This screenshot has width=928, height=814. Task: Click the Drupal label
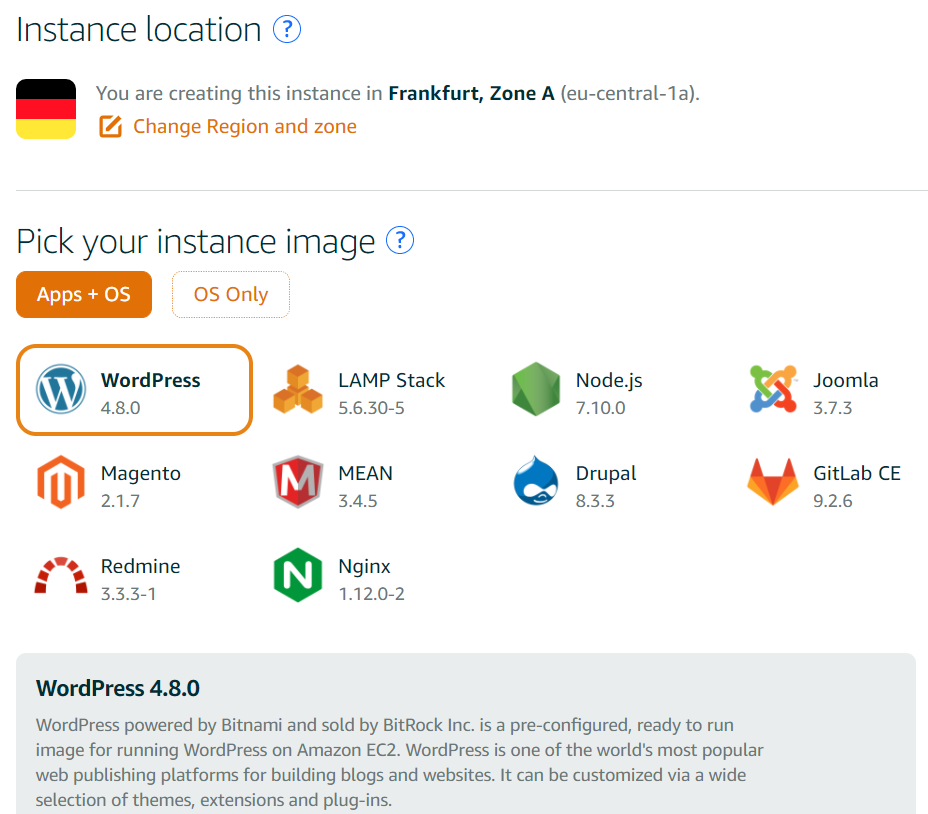point(606,474)
